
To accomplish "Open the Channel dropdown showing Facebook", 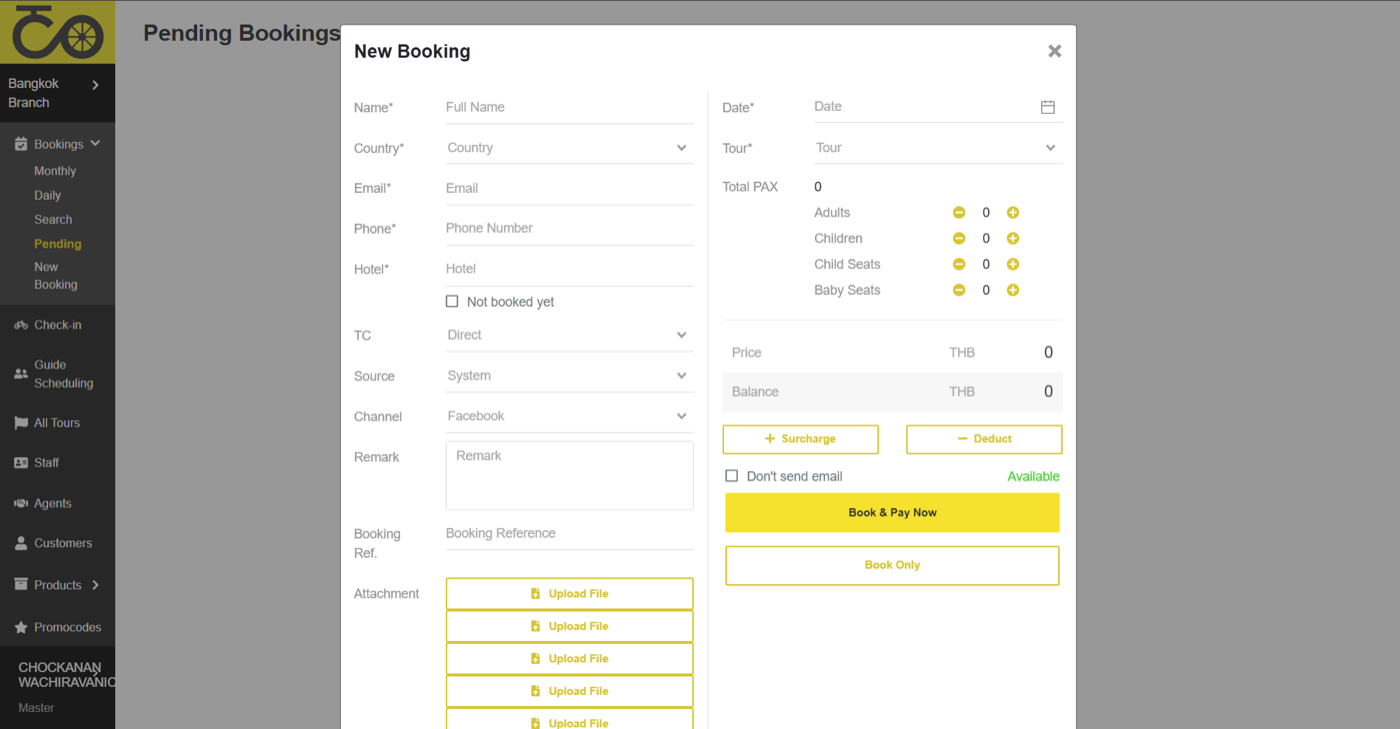I will click(569, 416).
